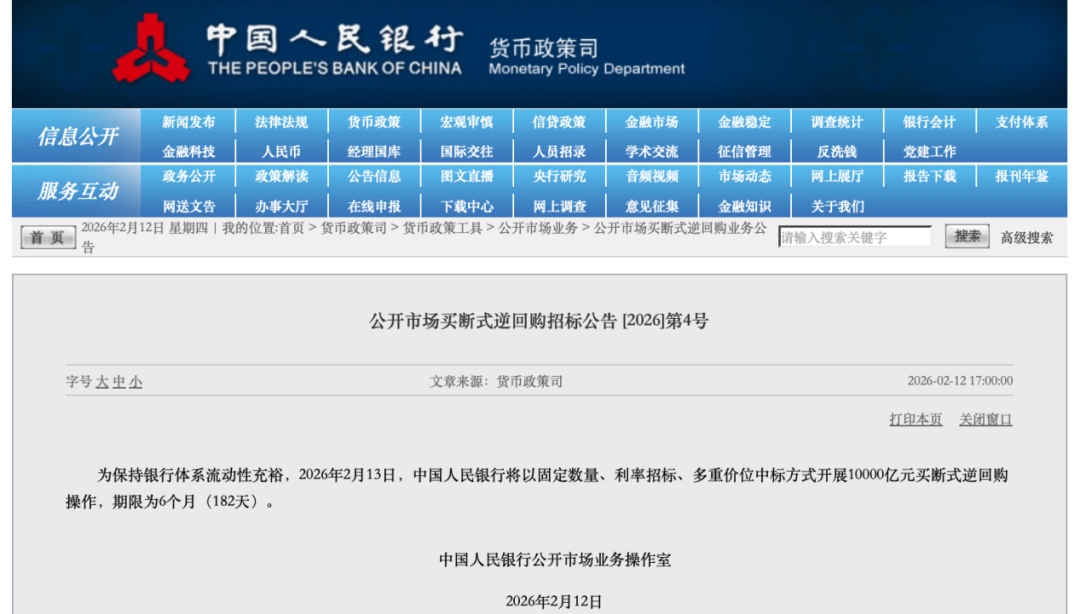Image resolution: width=1080 pixels, height=614 pixels.
Task: Click 打印本页 to print page
Action: pyautogui.click(x=915, y=420)
